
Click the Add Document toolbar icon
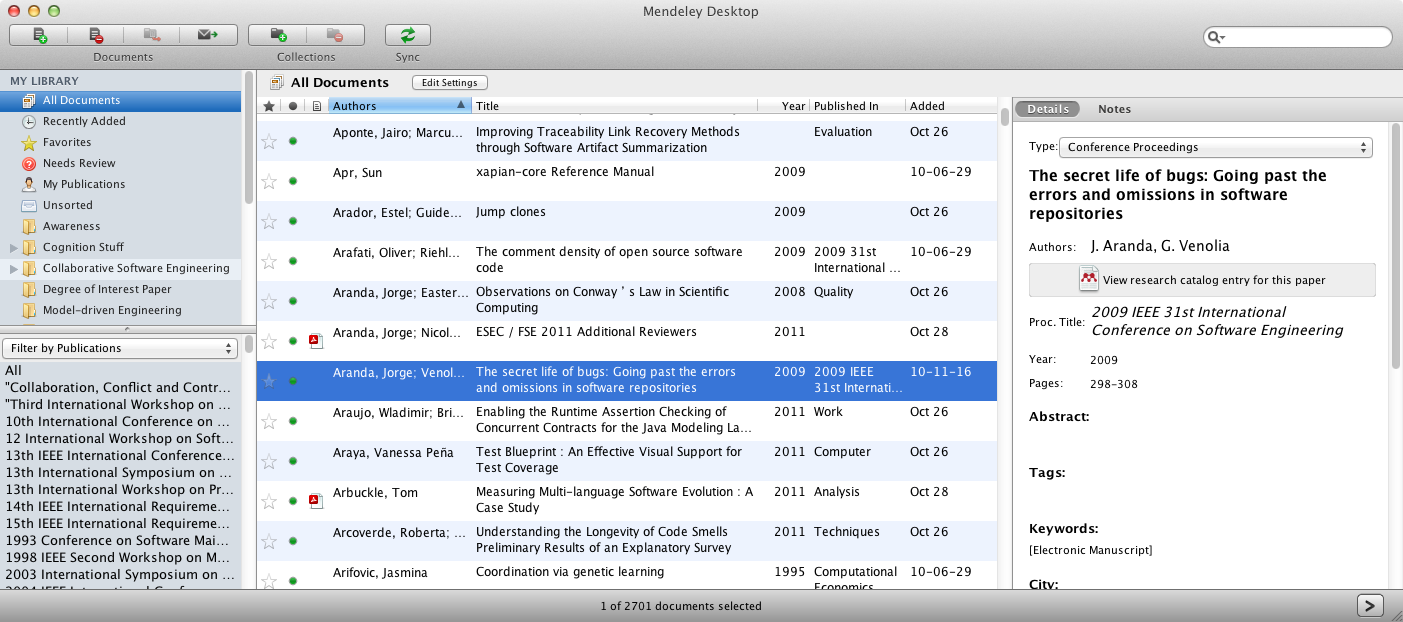(x=39, y=36)
